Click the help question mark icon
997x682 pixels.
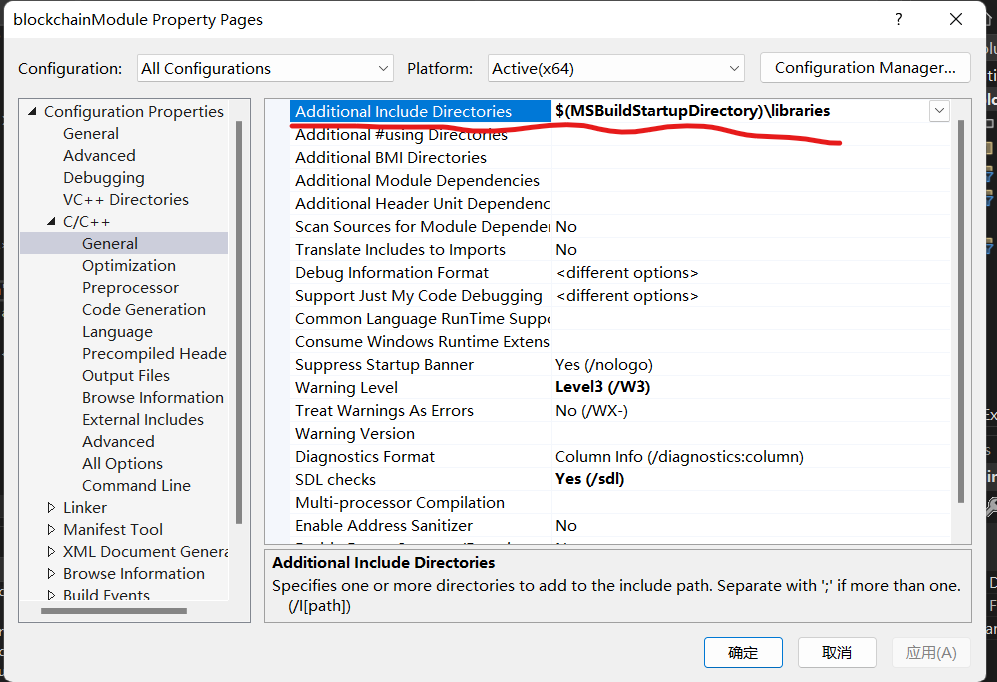(898, 19)
